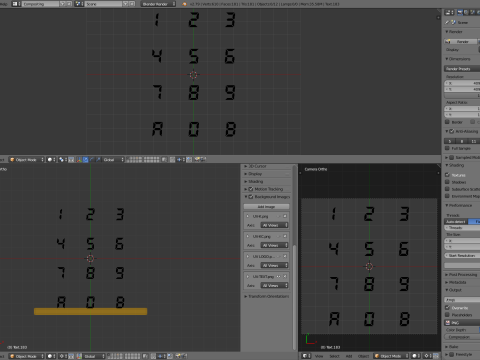Screen dimensions: 480x360
Task: Select scale manipulator icon
Action: point(98,160)
